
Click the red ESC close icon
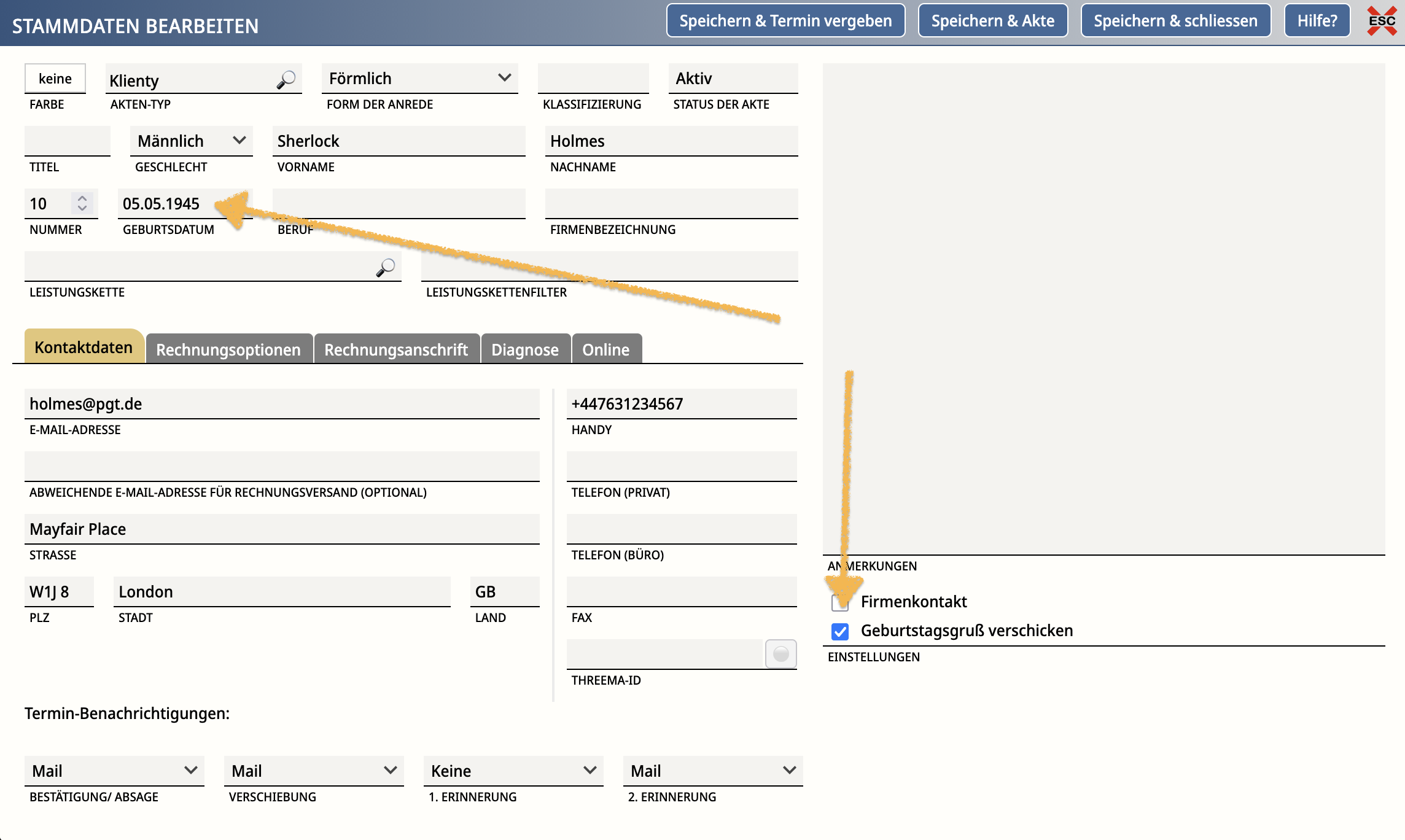click(x=1382, y=21)
